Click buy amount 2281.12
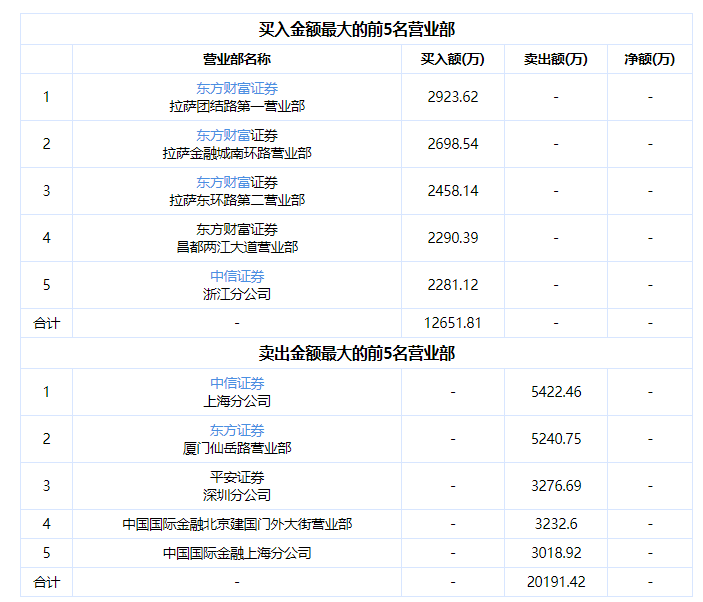Screen dimensions: 703x602 point(453,285)
